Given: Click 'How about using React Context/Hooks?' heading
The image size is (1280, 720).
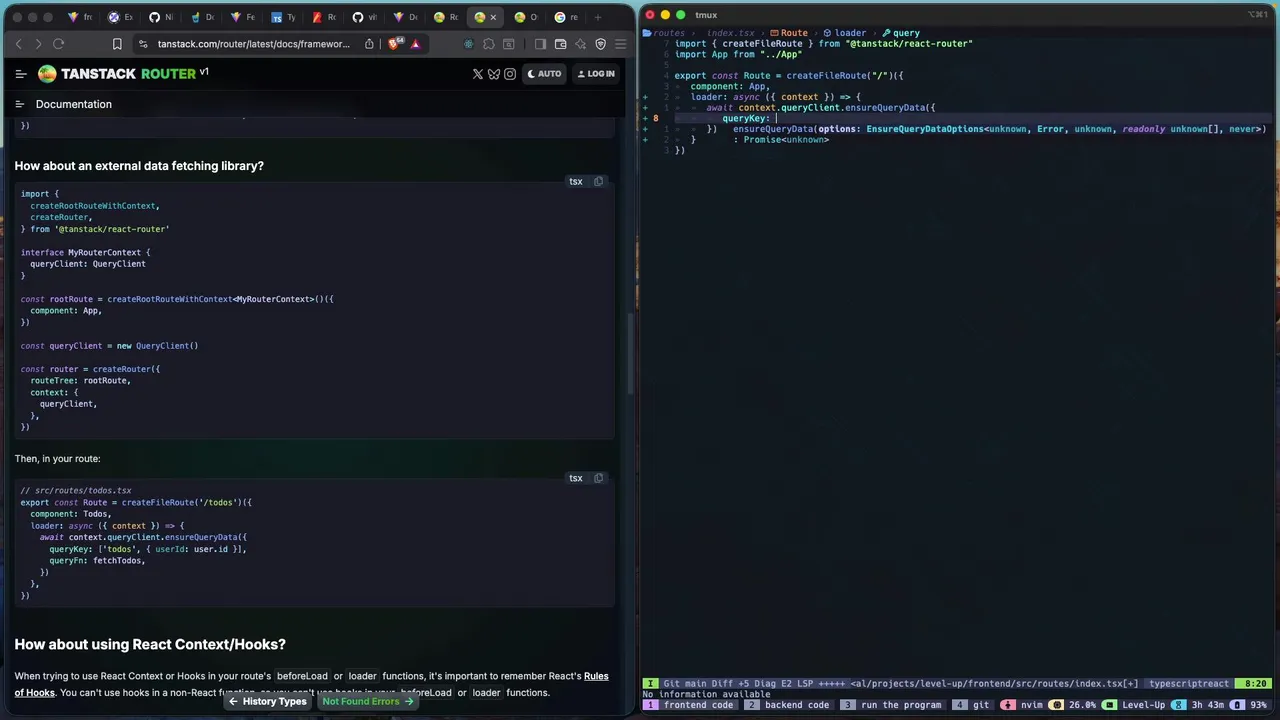Looking at the screenshot, I should 150,645.
